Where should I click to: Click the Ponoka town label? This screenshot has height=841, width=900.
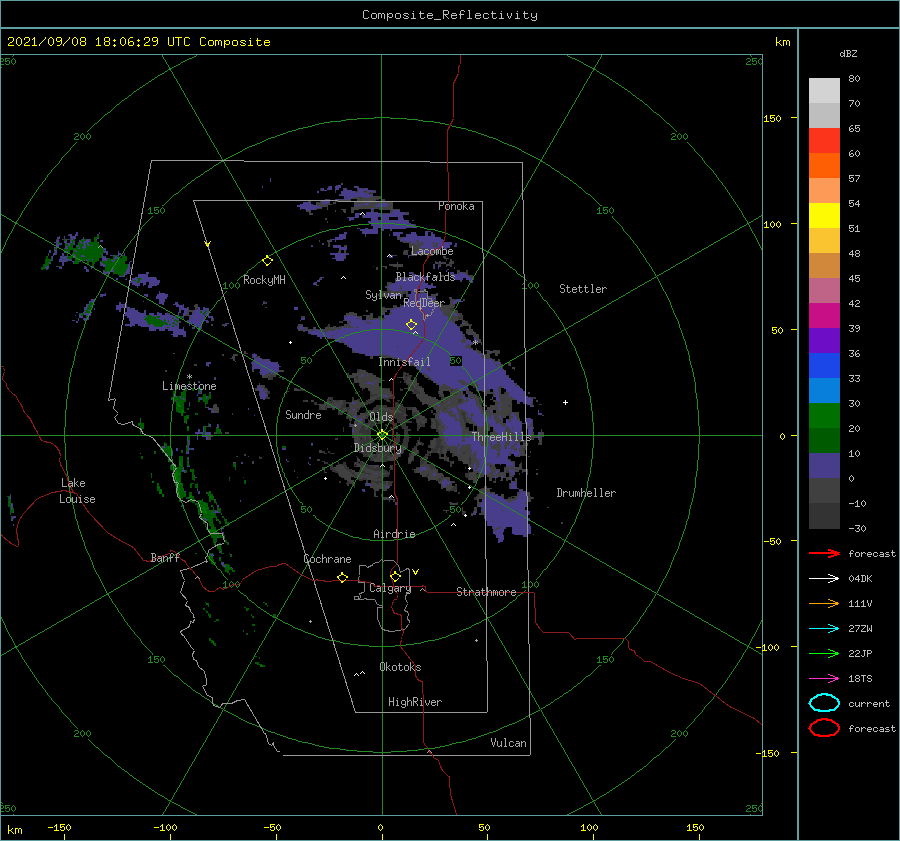click(x=456, y=206)
